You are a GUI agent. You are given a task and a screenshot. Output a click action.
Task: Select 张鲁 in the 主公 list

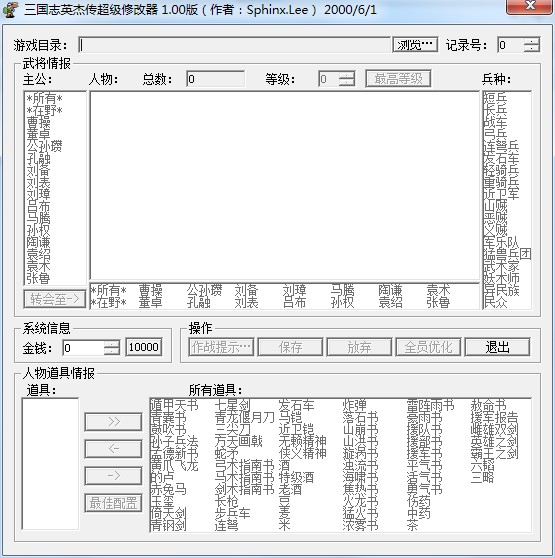tap(38, 278)
